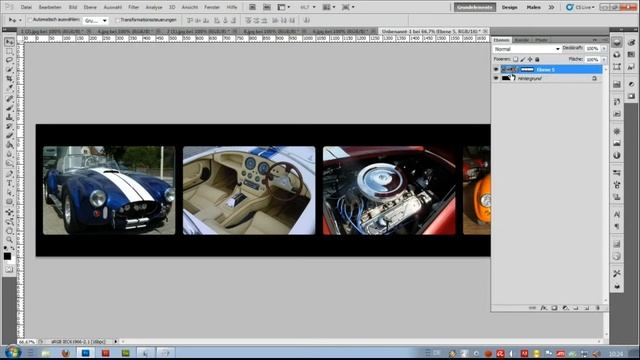Open the Ebene menu
Viewport: 640px width, 360px height.
click(90, 7)
